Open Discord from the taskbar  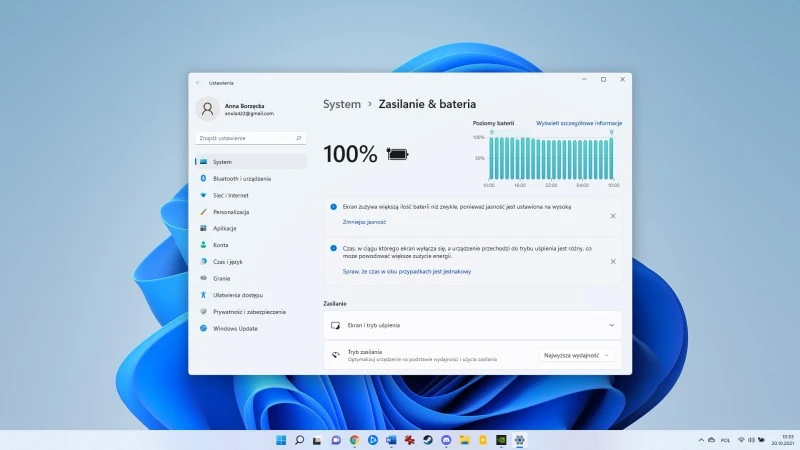click(x=446, y=440)
